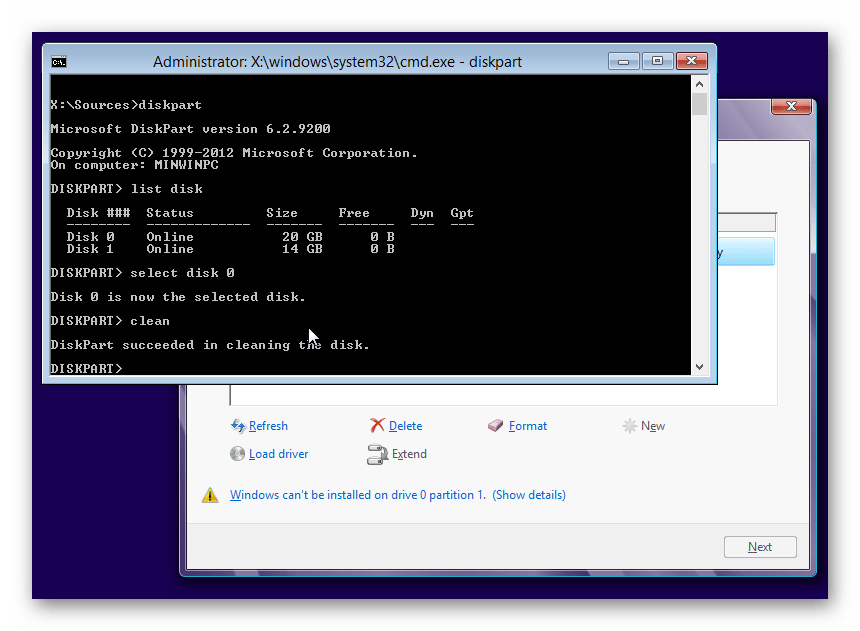
Task: Click the Extend partition icon
Action: [377, 455]
